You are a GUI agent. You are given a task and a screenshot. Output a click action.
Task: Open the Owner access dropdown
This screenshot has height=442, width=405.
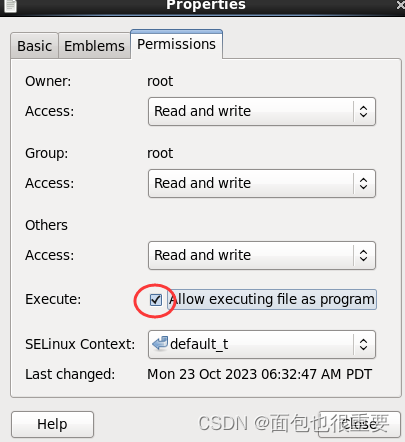(262, 111)
